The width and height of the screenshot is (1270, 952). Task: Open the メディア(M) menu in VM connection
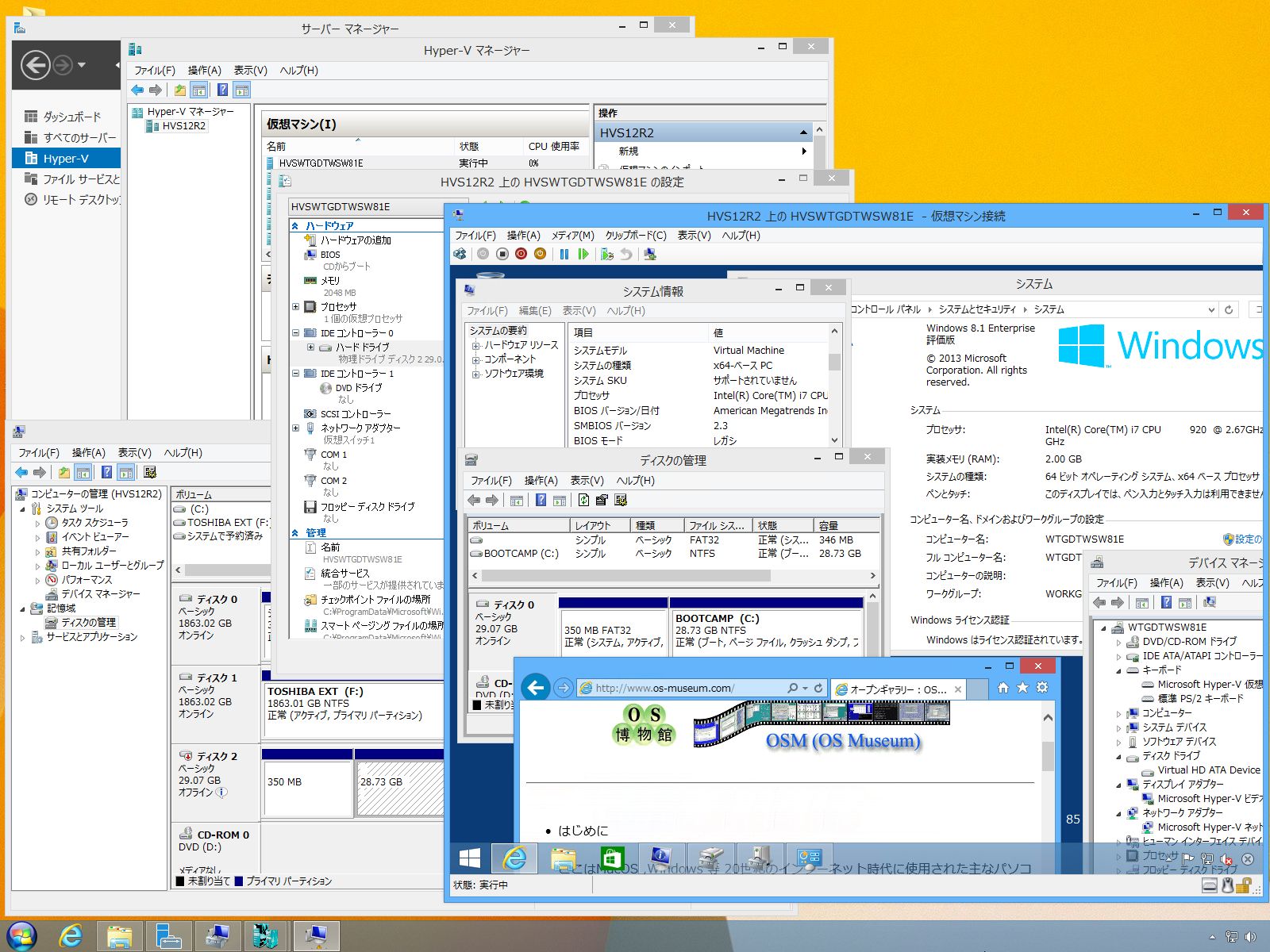(x=572, y=236)
